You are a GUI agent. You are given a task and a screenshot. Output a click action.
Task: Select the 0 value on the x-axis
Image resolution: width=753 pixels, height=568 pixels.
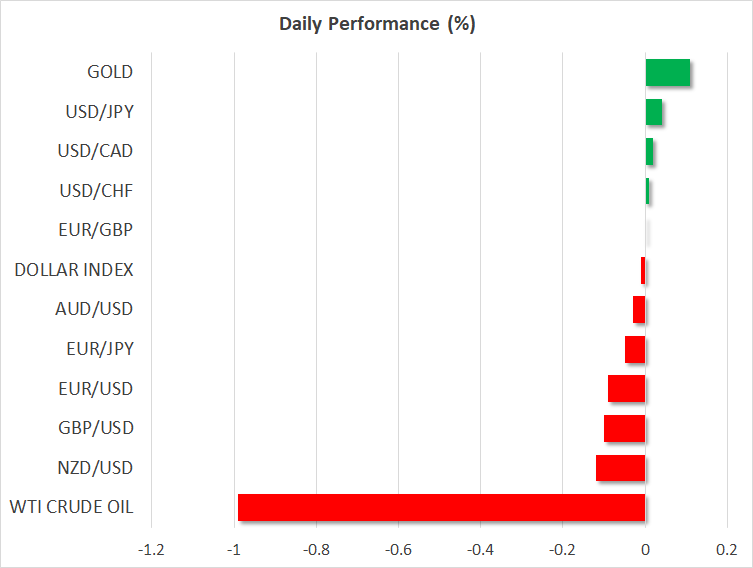coord(645,550)
